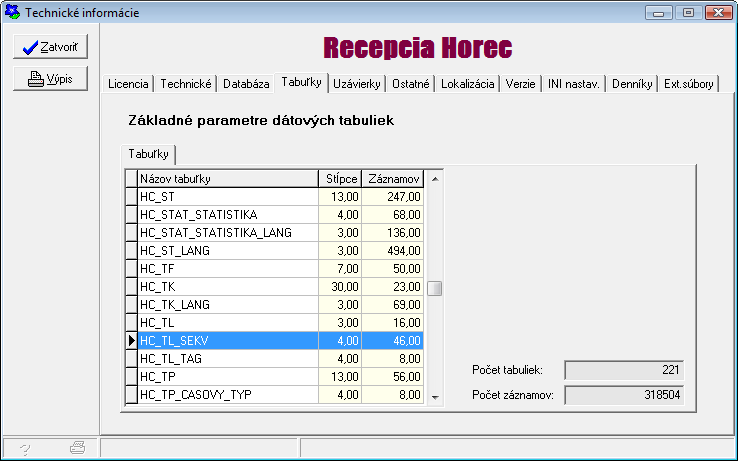
Task: Click the Výpis print button
Action: [50, 80]
